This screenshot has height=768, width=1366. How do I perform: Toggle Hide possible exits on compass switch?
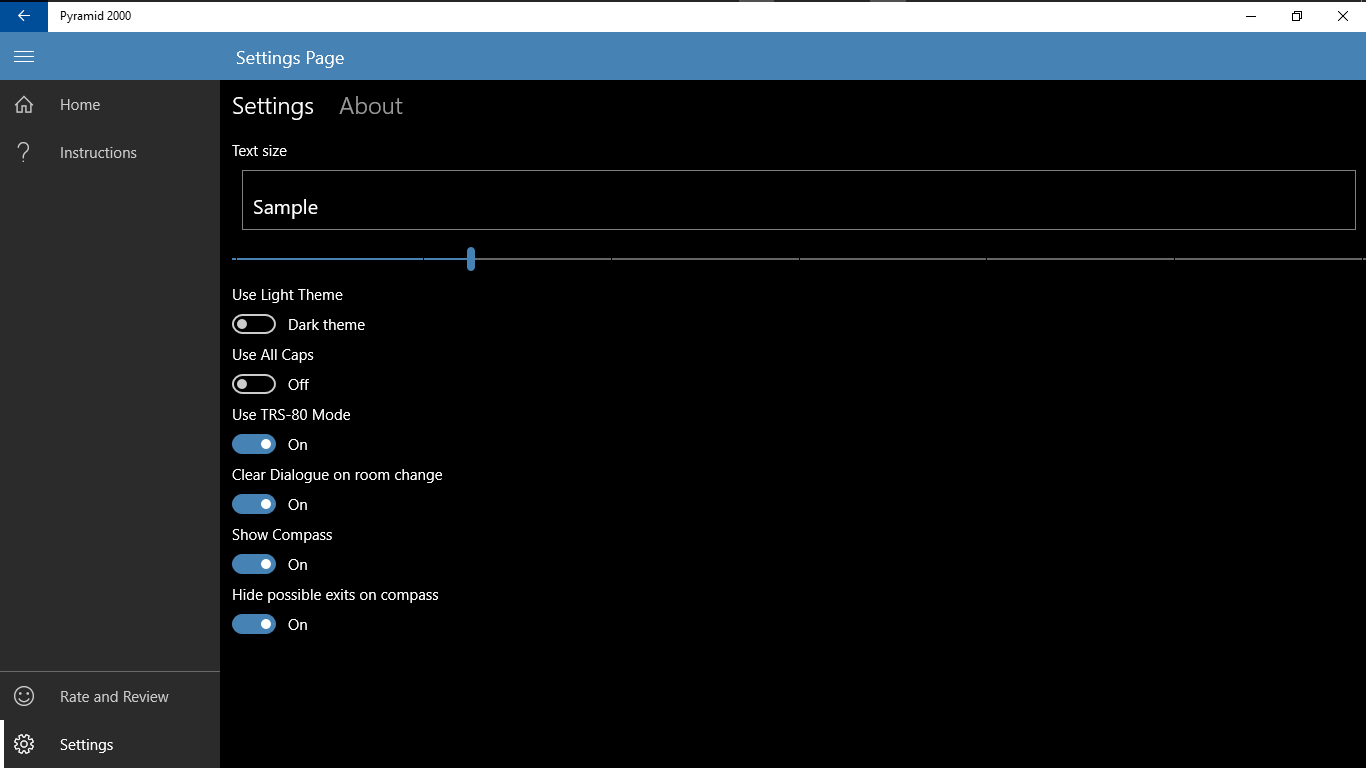coord(254,624)
